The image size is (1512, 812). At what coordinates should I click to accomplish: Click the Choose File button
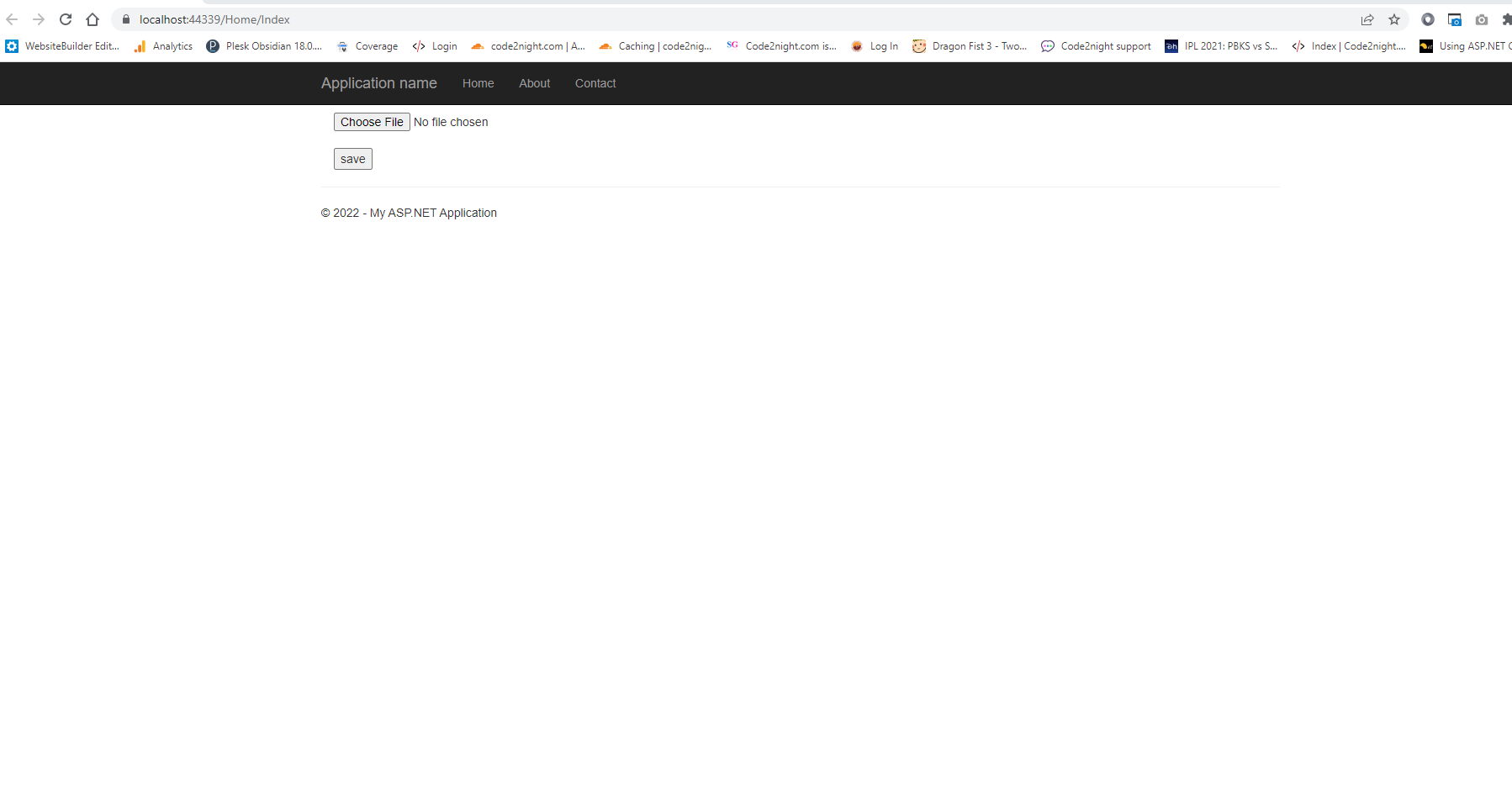coord(372,122)
